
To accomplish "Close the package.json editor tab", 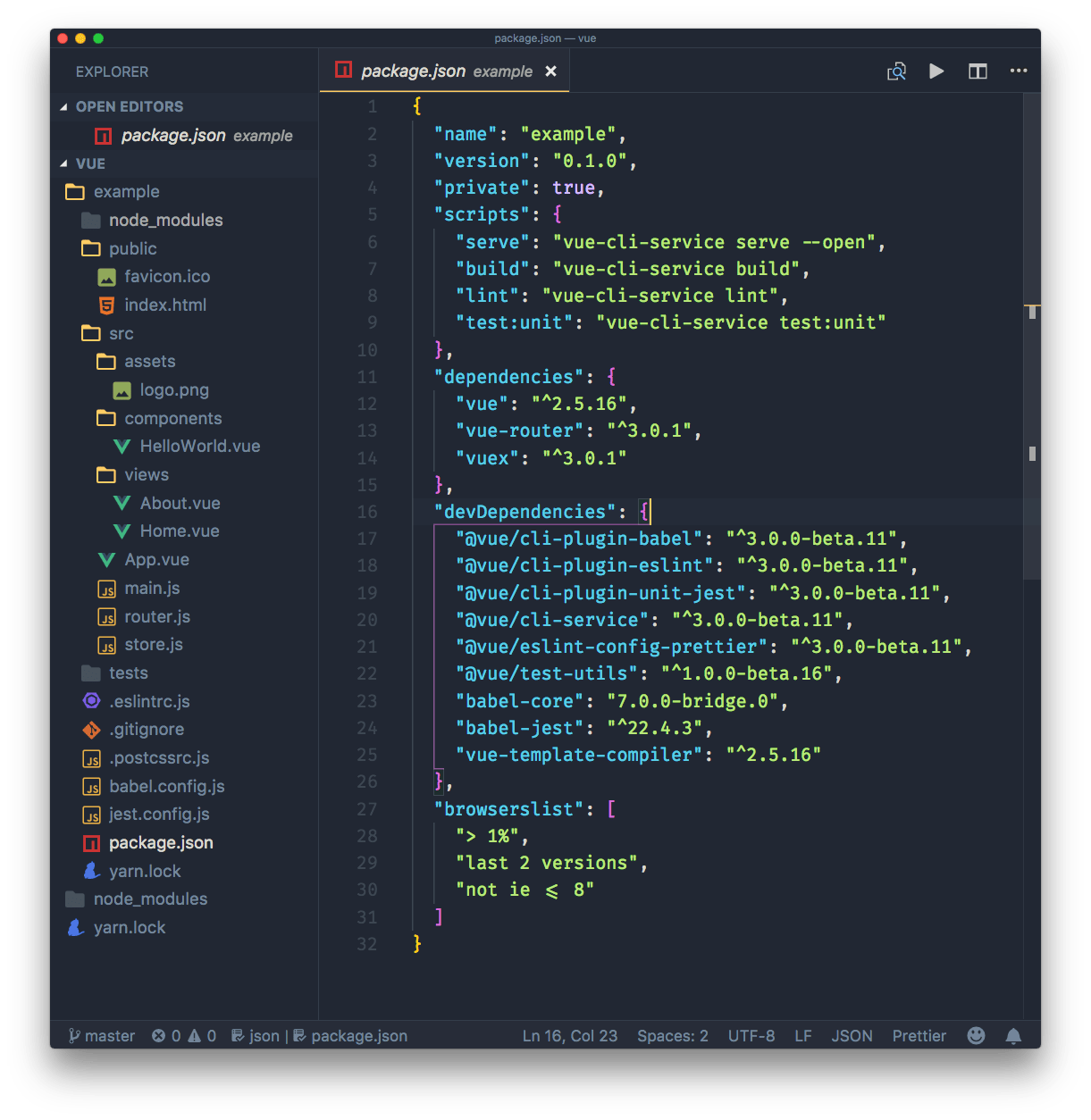I will [x=551, y=71].
